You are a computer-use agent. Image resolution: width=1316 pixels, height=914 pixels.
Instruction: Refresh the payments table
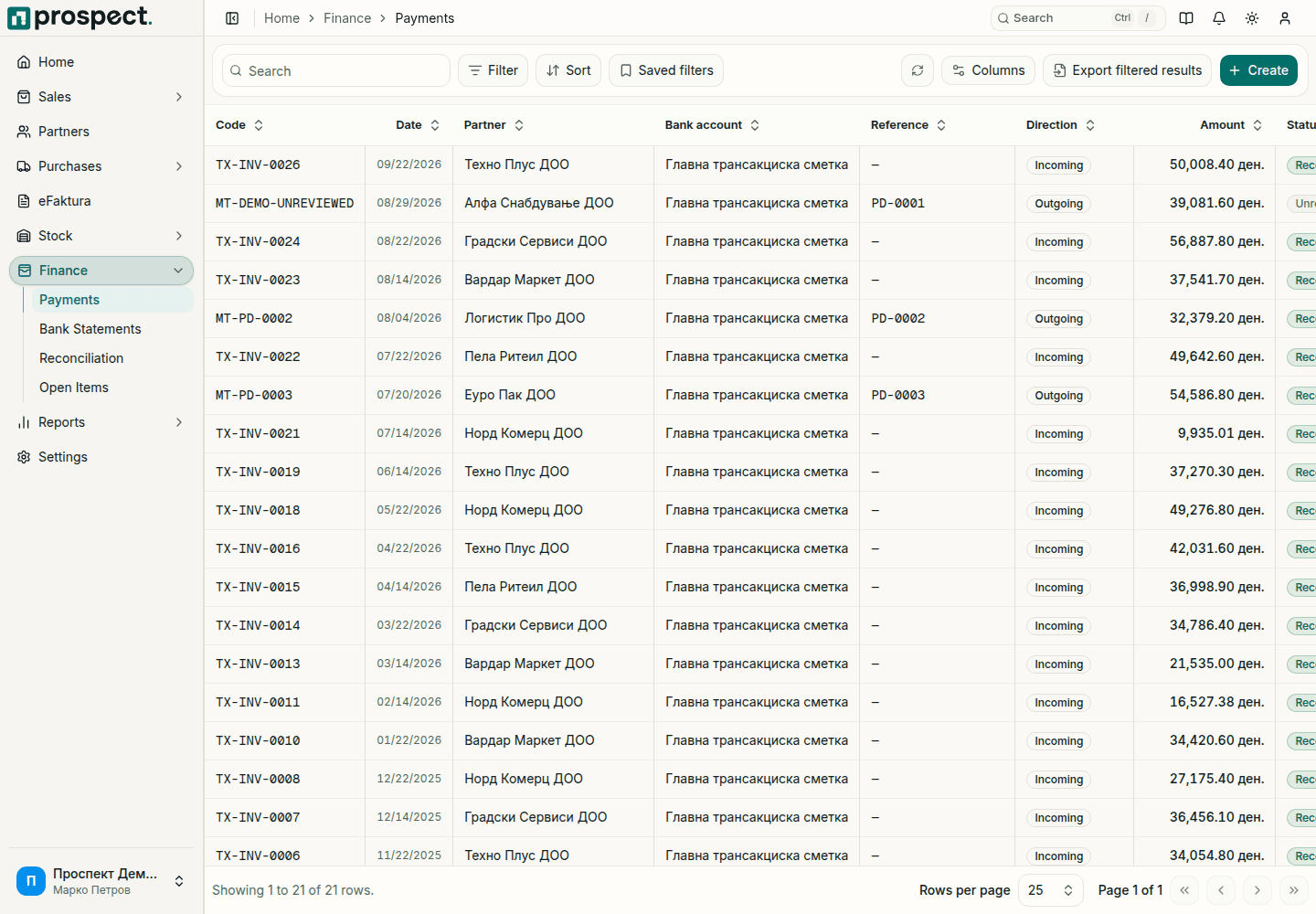pyautogui.click(x=918, y=70)
